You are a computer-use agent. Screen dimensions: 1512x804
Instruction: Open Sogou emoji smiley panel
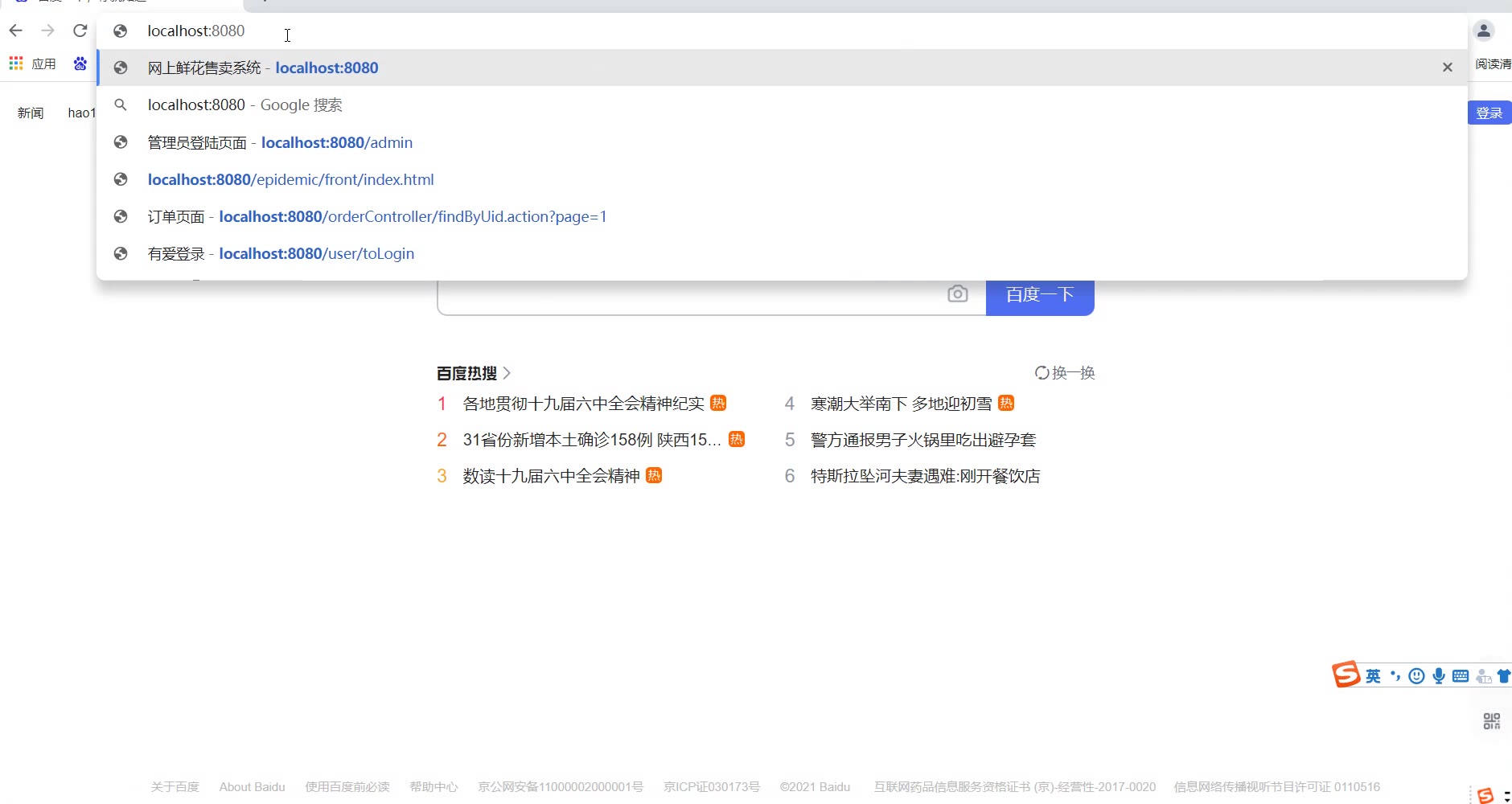coord(1417,676)
